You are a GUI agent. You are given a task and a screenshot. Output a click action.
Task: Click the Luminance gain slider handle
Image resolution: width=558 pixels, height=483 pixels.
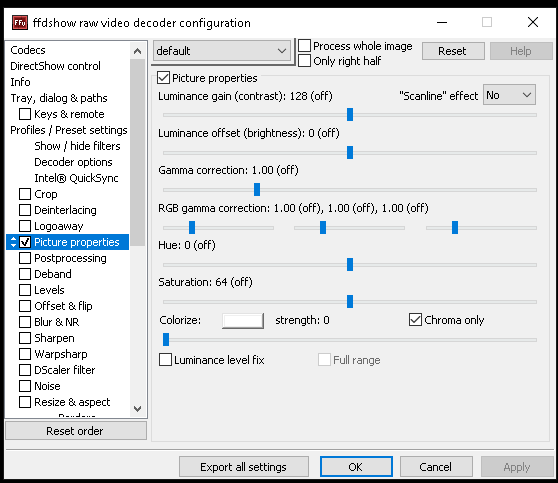click(x=350, y=115)
